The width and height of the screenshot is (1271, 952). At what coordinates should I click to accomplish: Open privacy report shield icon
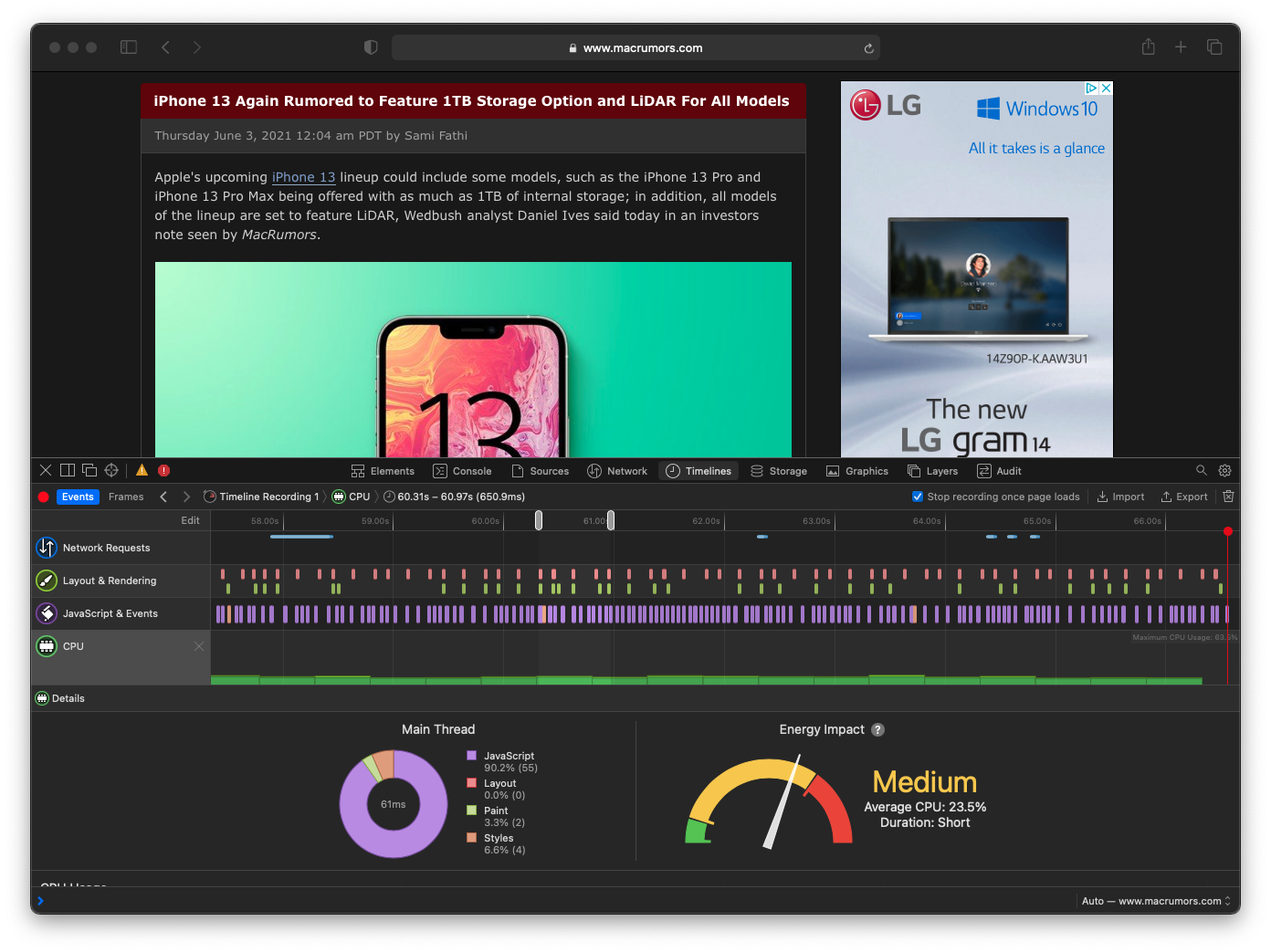tap(371, 47)
